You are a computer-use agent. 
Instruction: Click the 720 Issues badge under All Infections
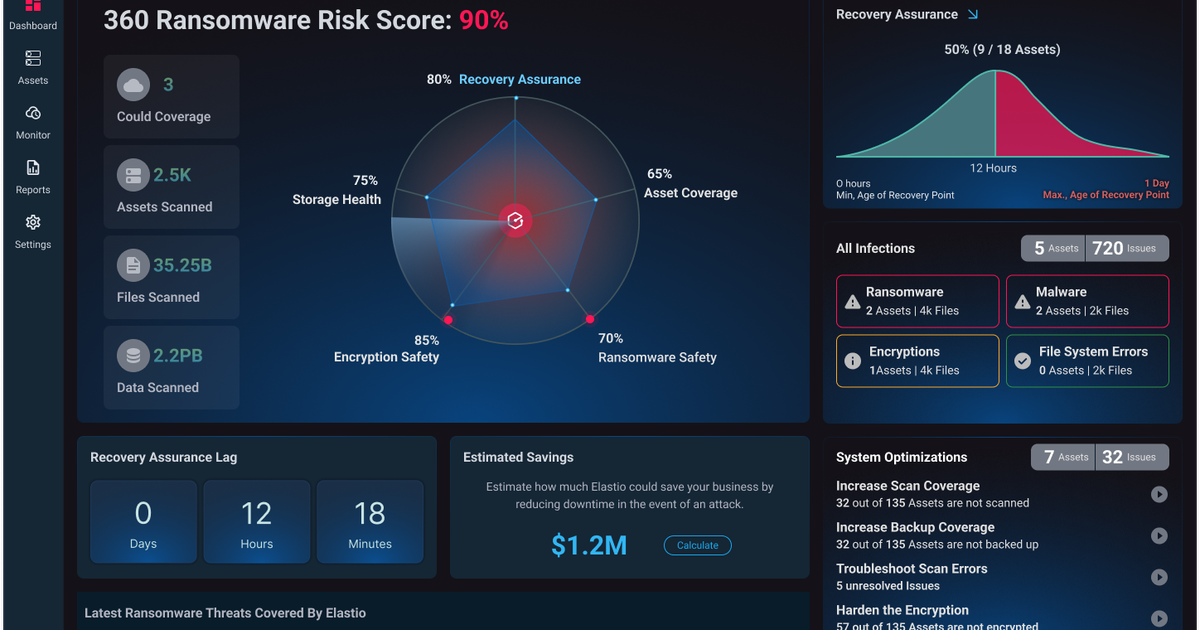pyautogui.click(x=1127, y=248)
